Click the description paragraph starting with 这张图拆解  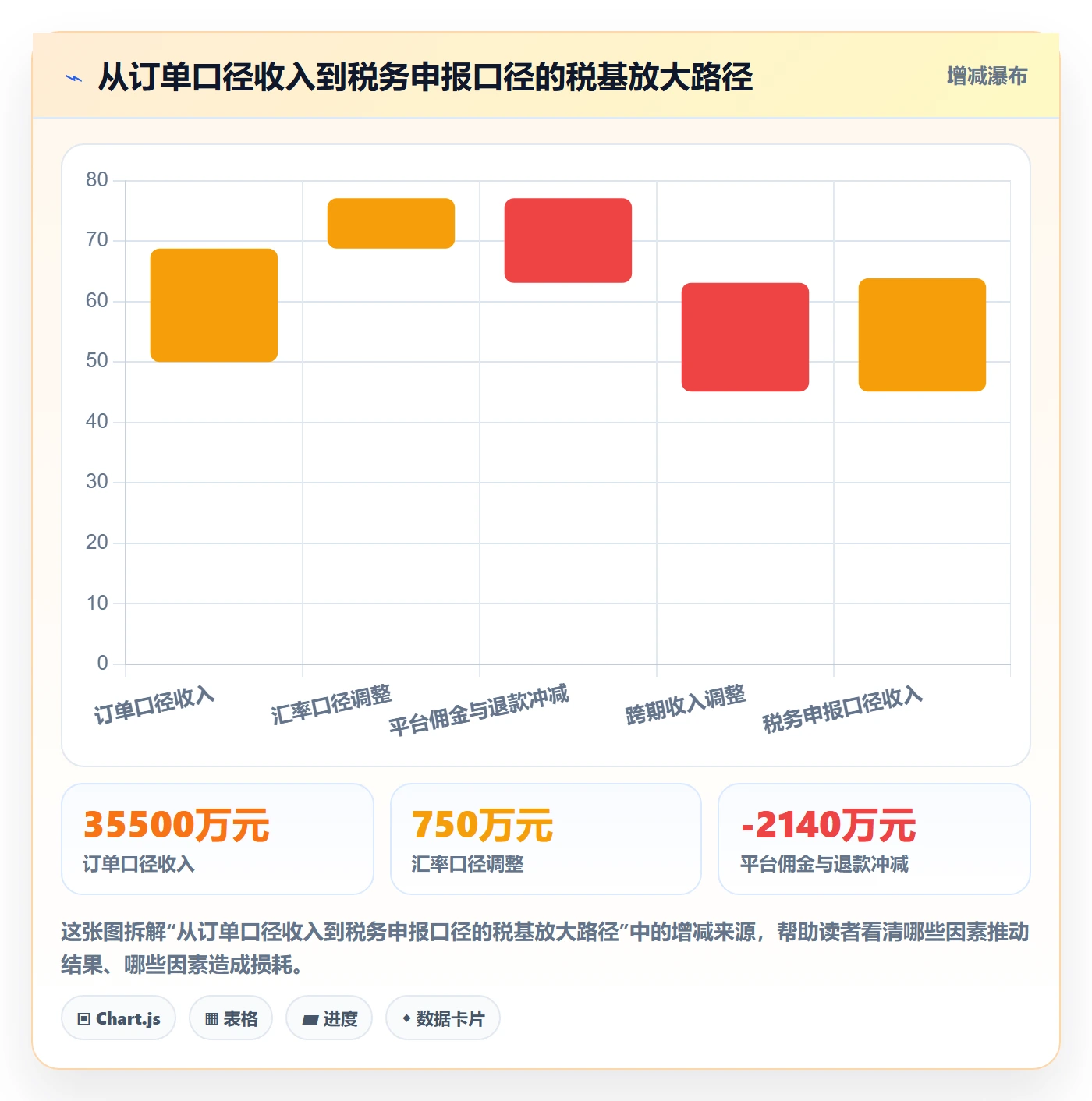[545, 948]
